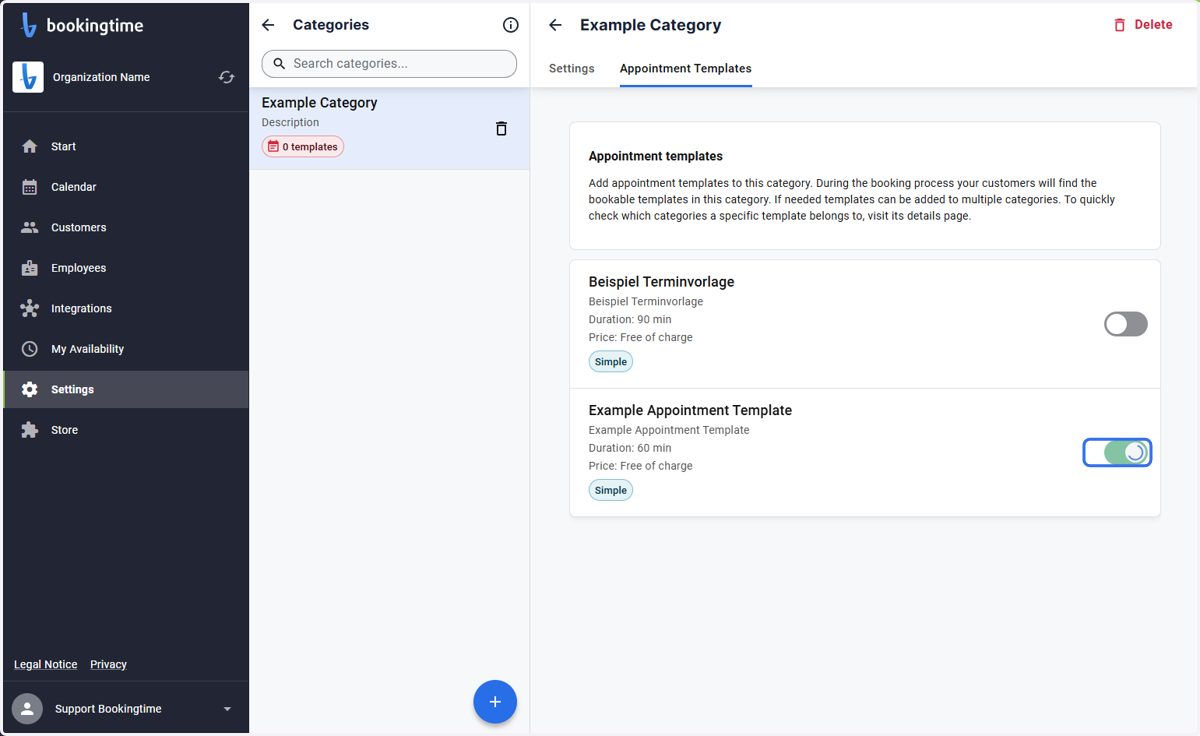This screenshot has height=736, width=1200.
Task: Click the Integrations hub icon
Action: 30,308
